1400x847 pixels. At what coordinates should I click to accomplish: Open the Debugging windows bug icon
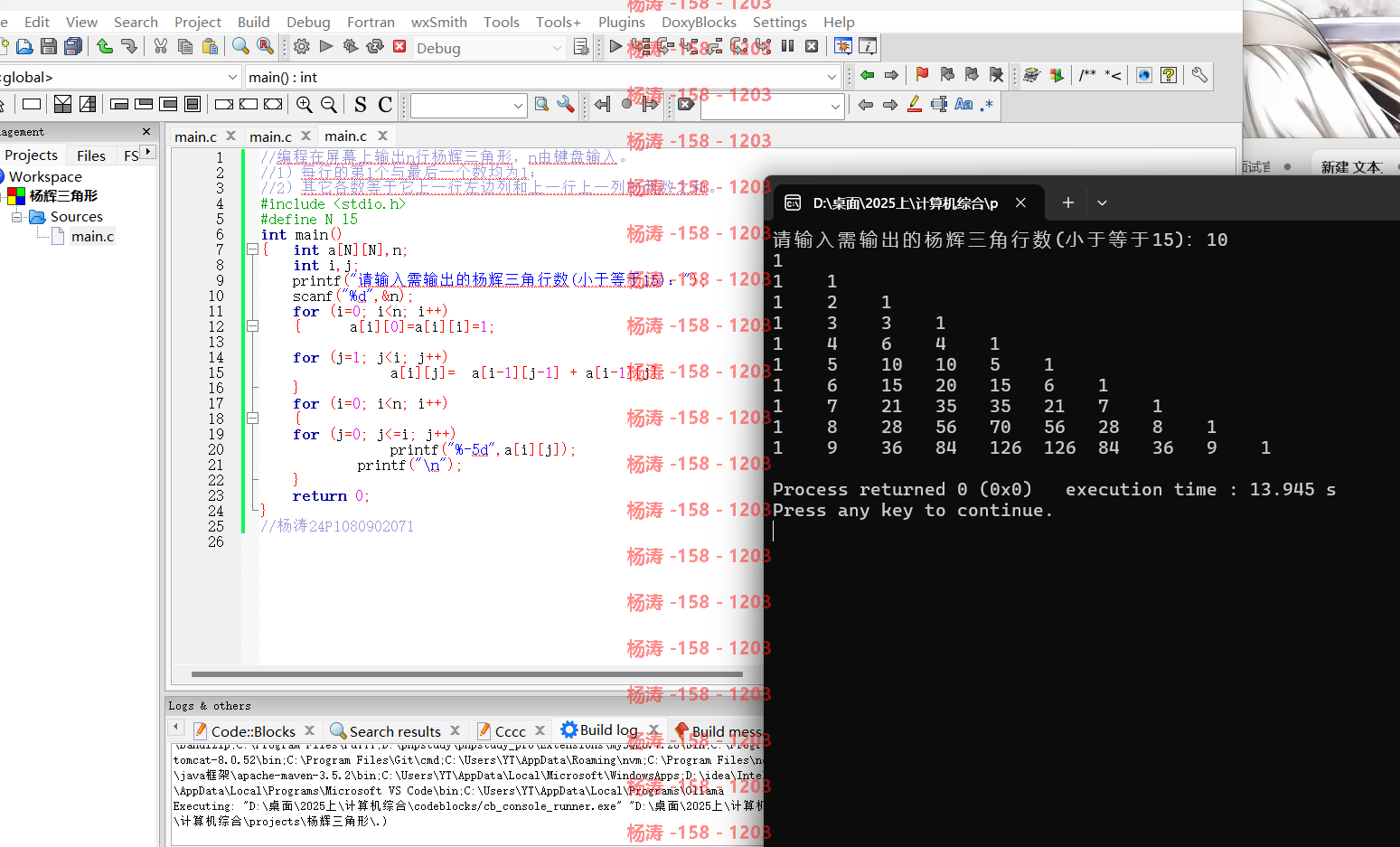(x=843, y=46)
